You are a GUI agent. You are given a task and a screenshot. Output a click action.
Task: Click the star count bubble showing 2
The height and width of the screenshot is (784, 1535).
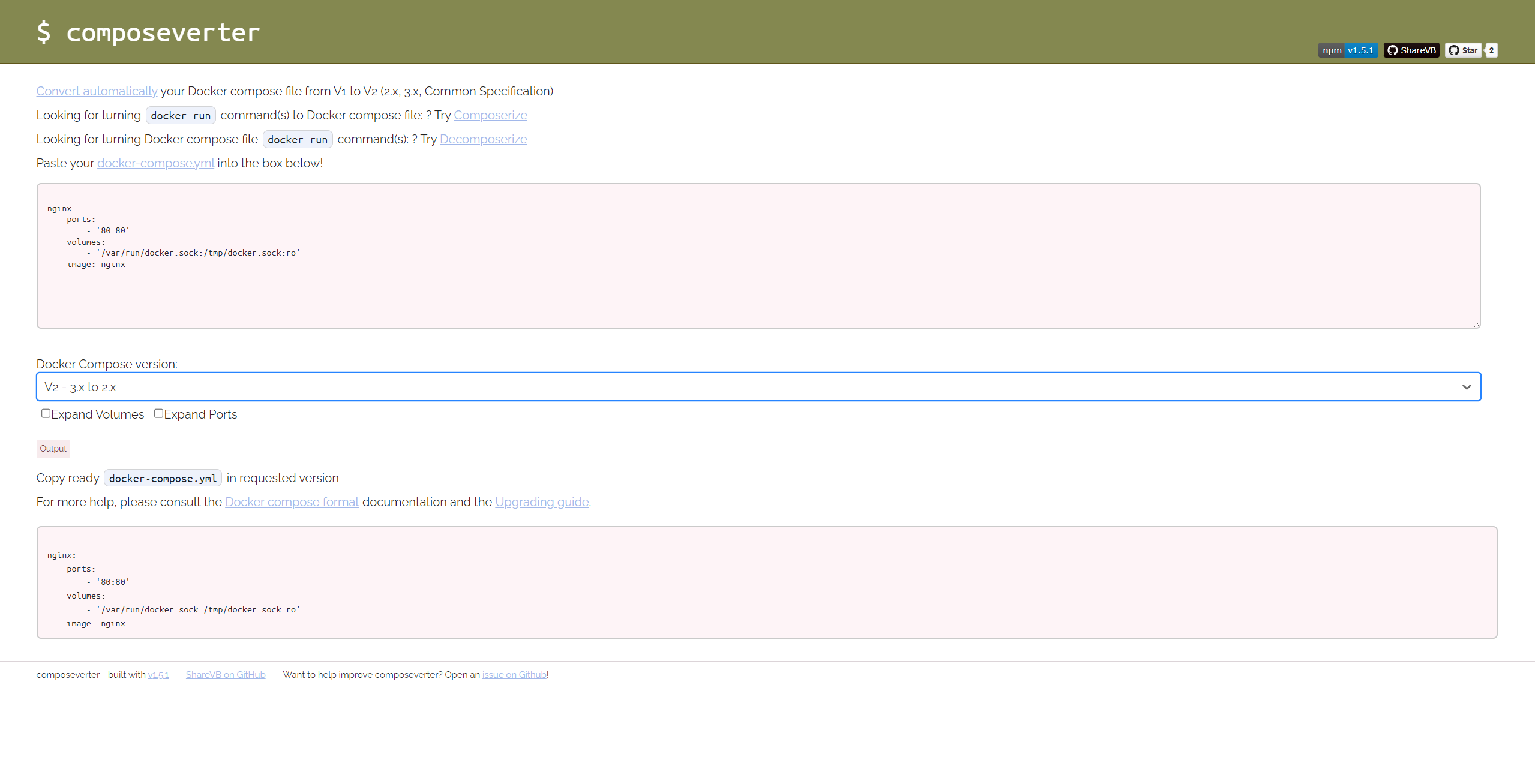1491,50
